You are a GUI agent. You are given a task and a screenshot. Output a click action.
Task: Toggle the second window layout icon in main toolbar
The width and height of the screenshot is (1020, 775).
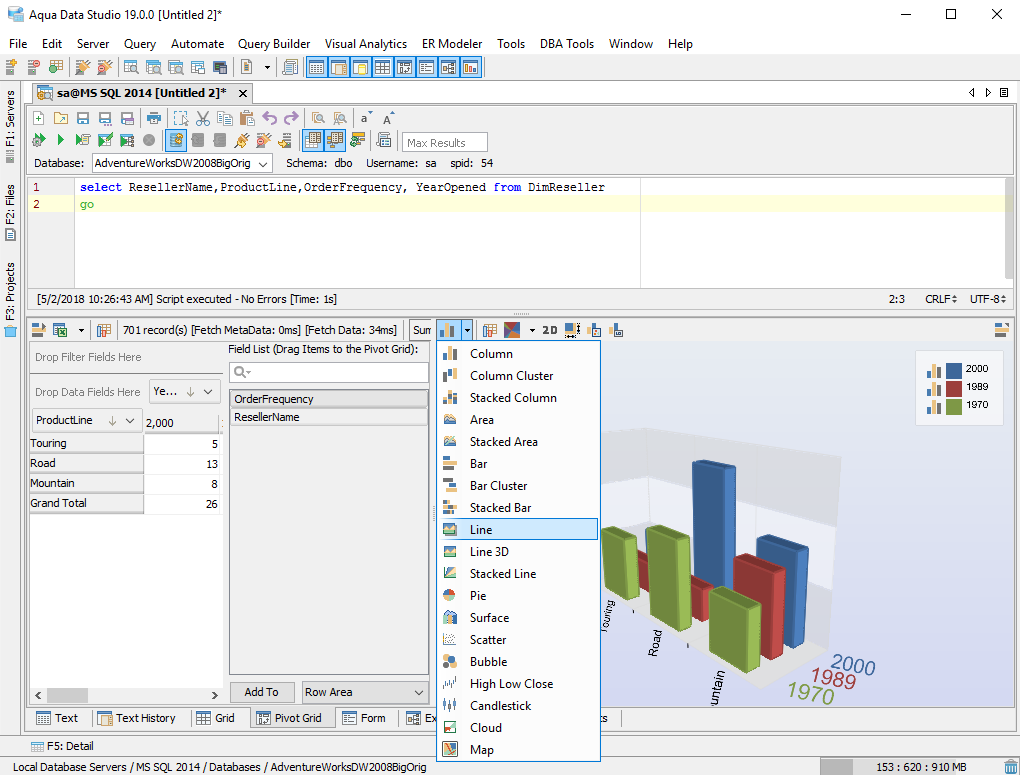(339, 67)
